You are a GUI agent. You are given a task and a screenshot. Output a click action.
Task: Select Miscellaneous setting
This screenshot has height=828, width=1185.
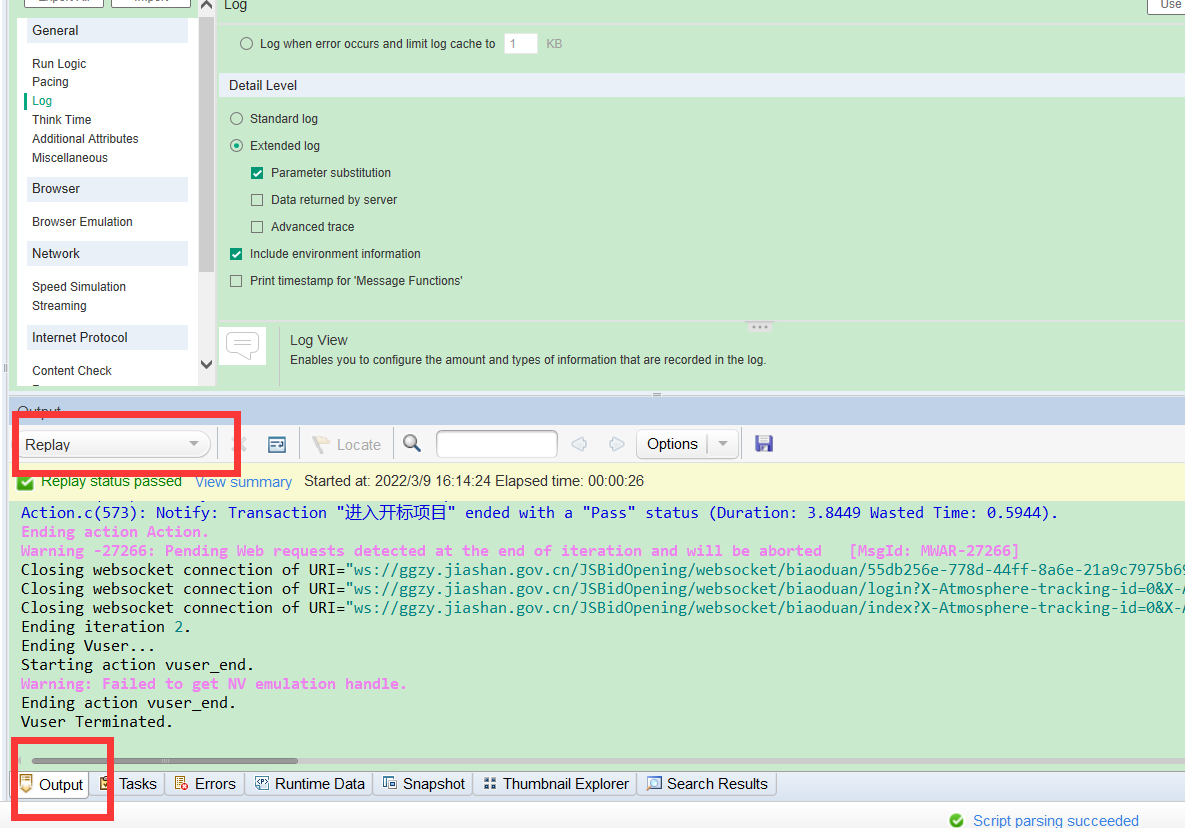[70, 157]
